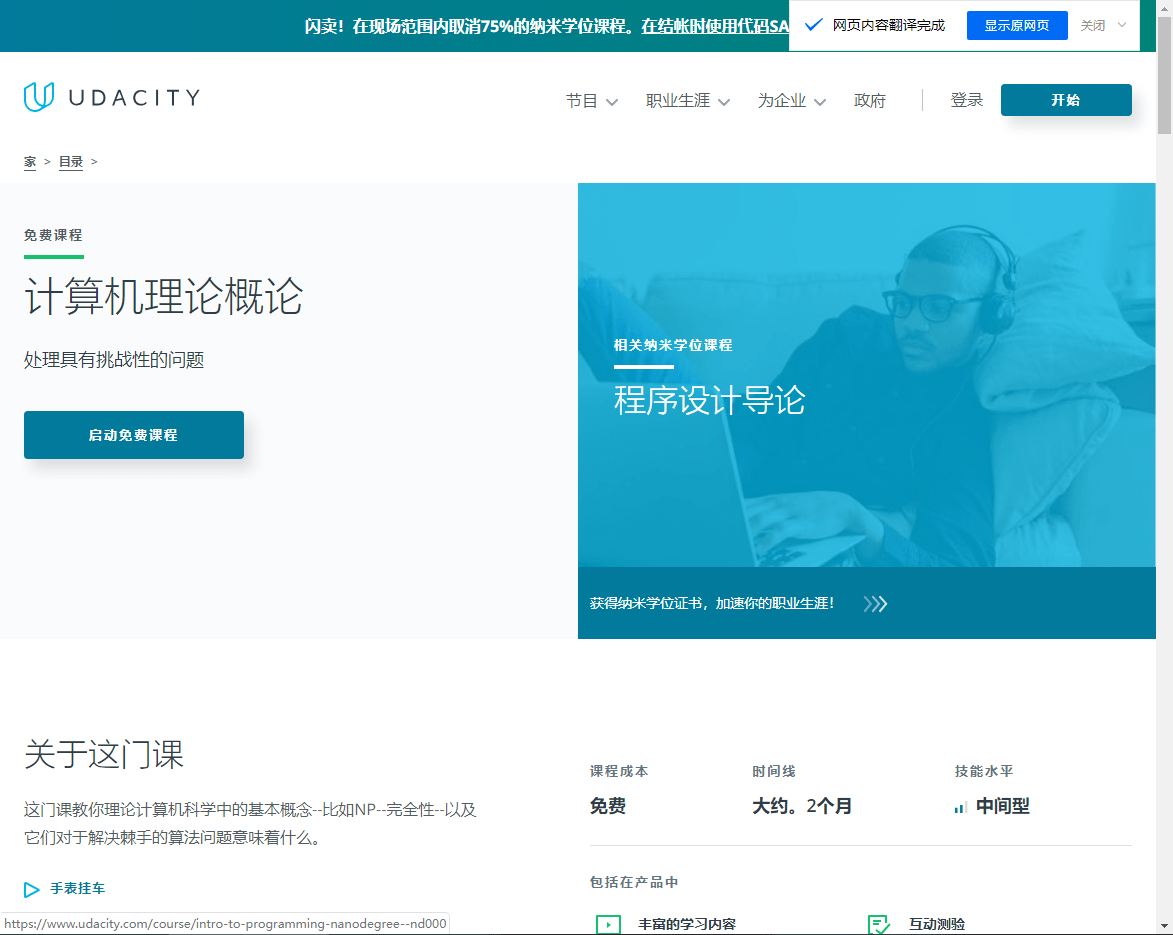This screenshot has width=1173, height=935.
Task: Open the 程序设计导论 nanodegree link
Action: [x=709, y=400]
